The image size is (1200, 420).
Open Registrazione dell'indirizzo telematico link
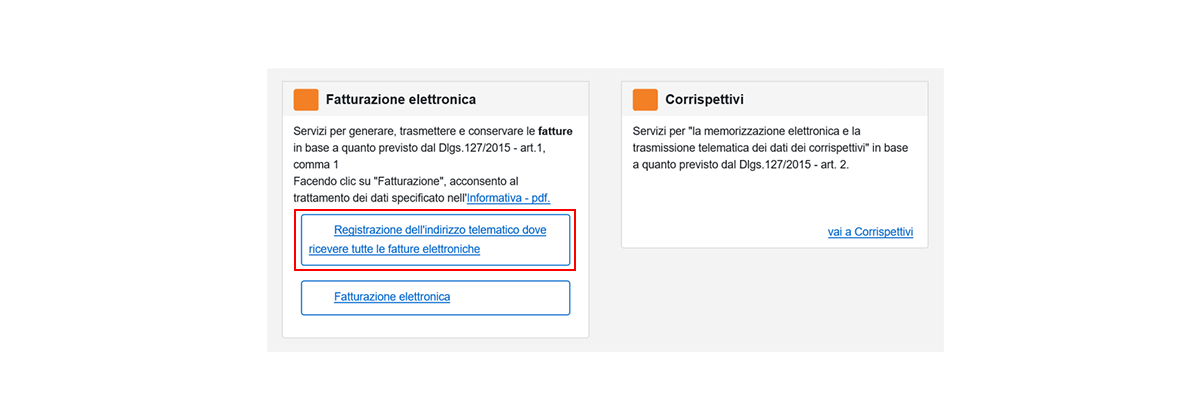coord(440,230)
